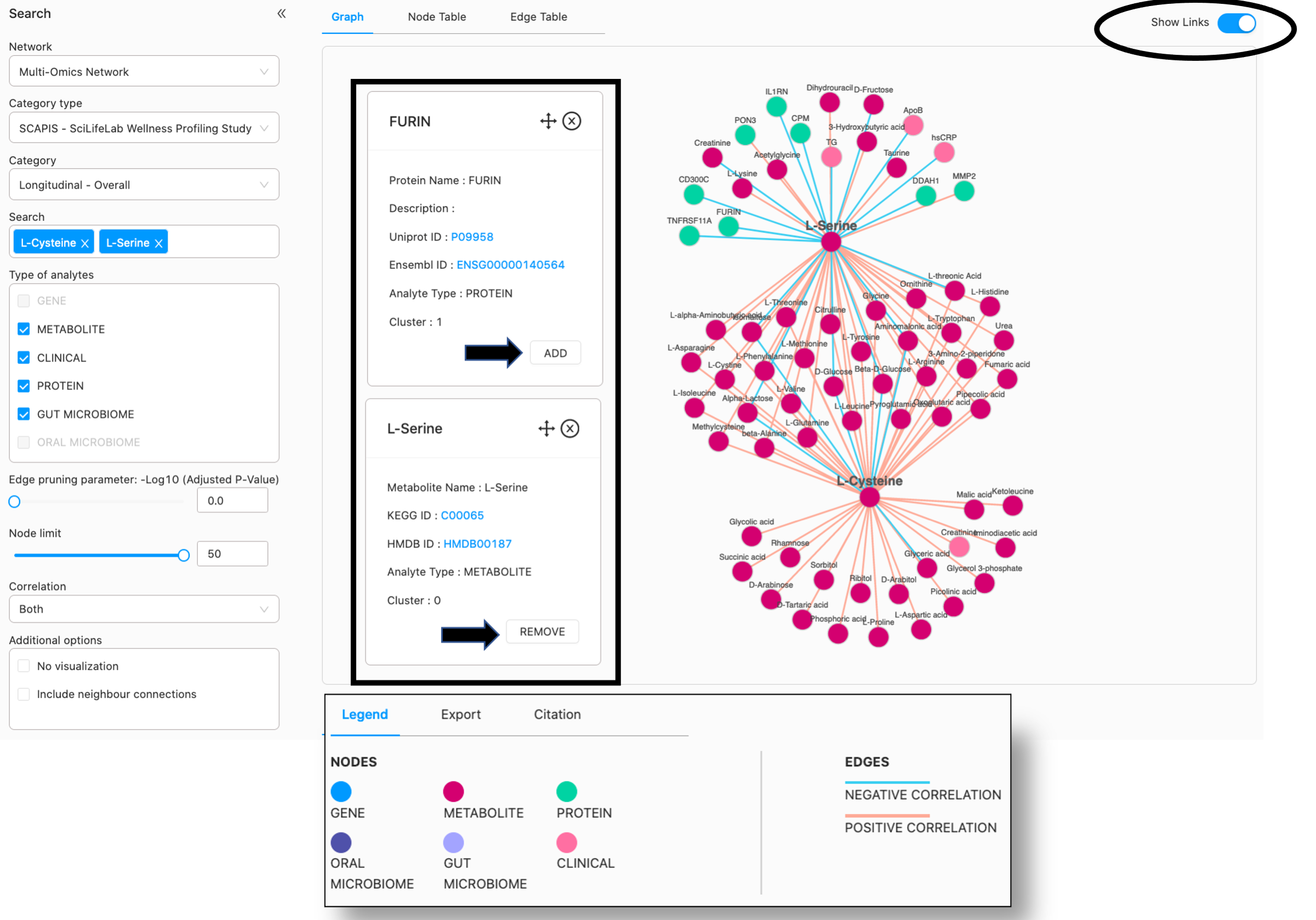Screen dimensions: 1316x920
Task: Remove the L-Cysteine search tag
Action: [x=85, y=243]
